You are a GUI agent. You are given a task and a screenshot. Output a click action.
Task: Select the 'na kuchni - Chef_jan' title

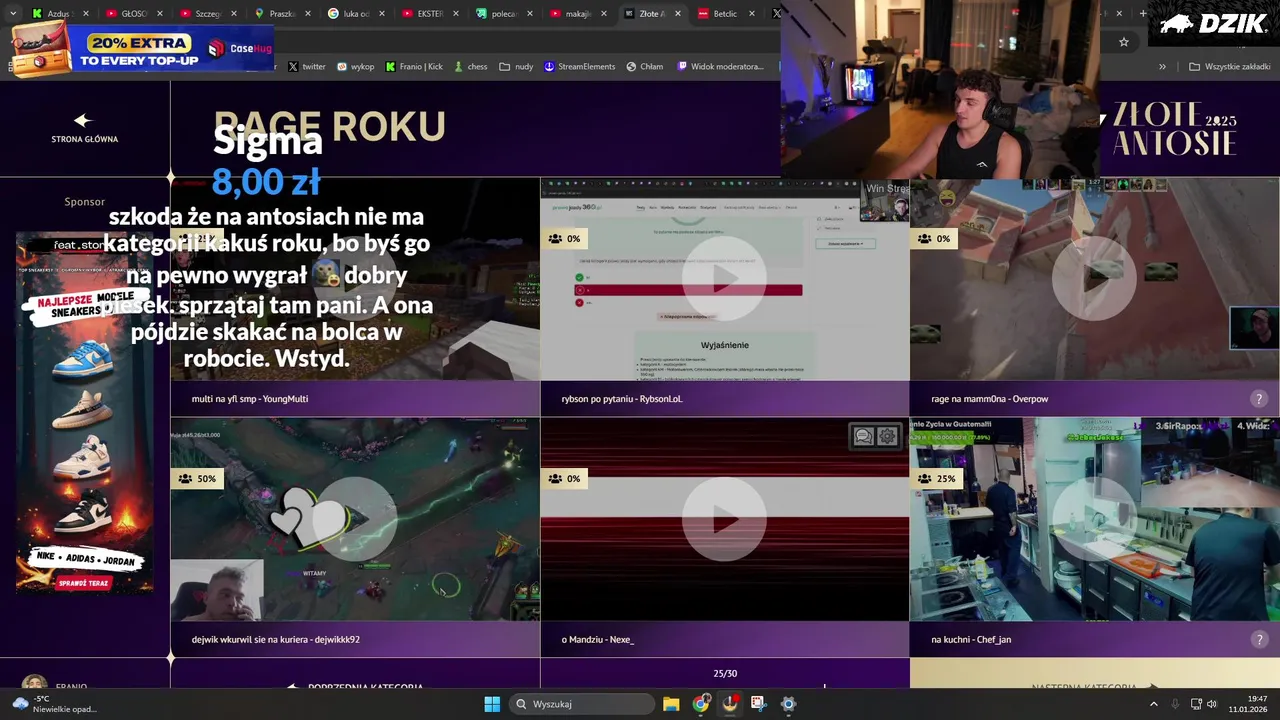(x=971, y=639)
